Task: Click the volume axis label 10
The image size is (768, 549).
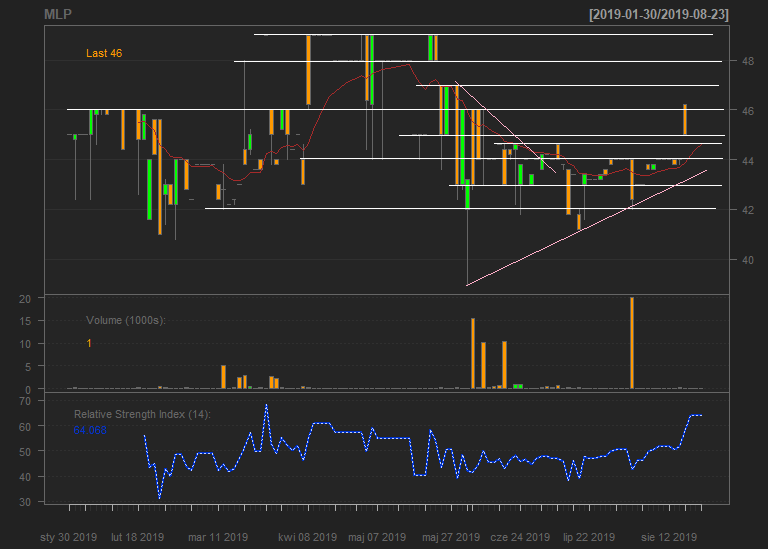Action: 25,344
